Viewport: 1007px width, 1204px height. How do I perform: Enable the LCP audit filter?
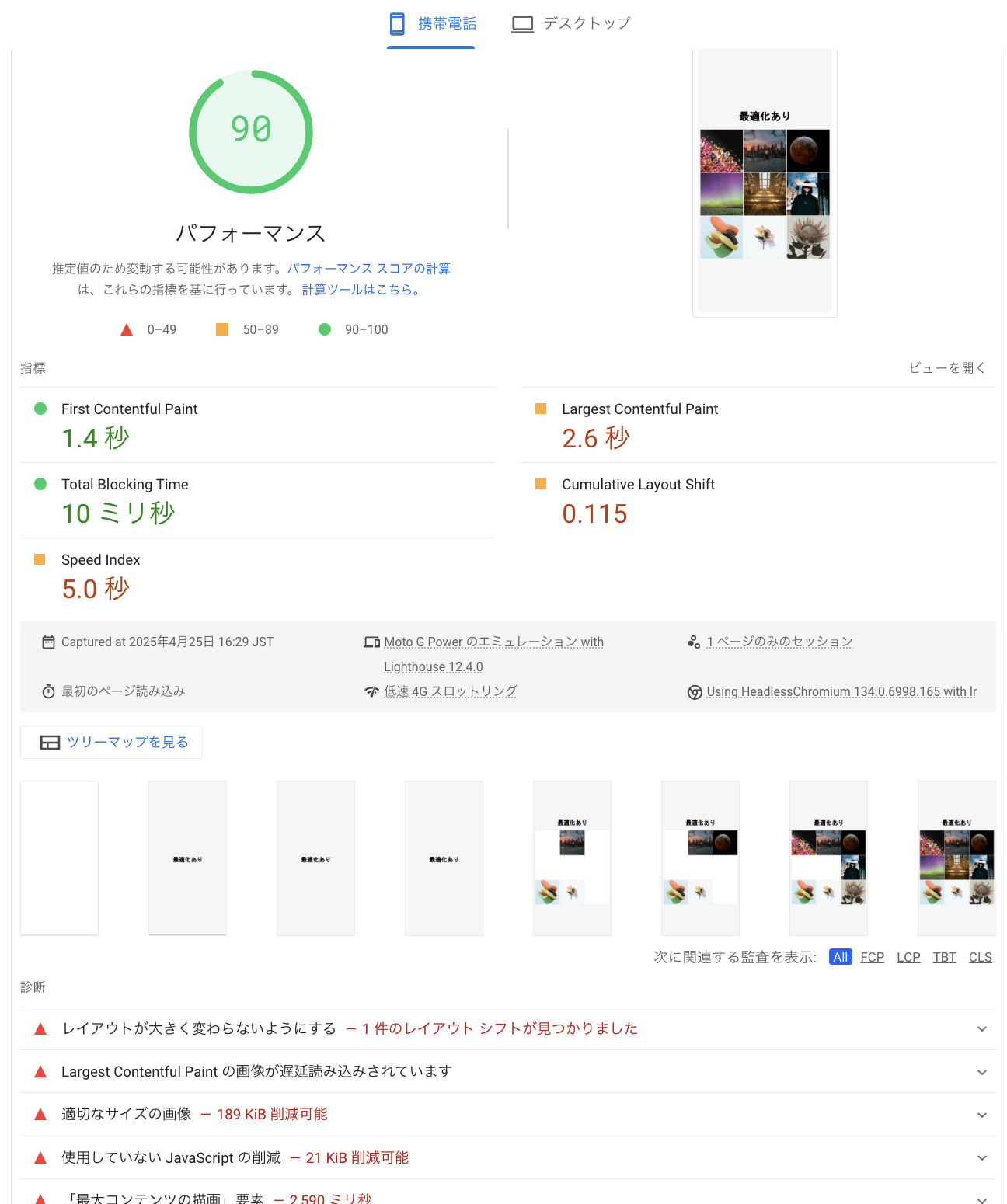(x=908, y=957)
